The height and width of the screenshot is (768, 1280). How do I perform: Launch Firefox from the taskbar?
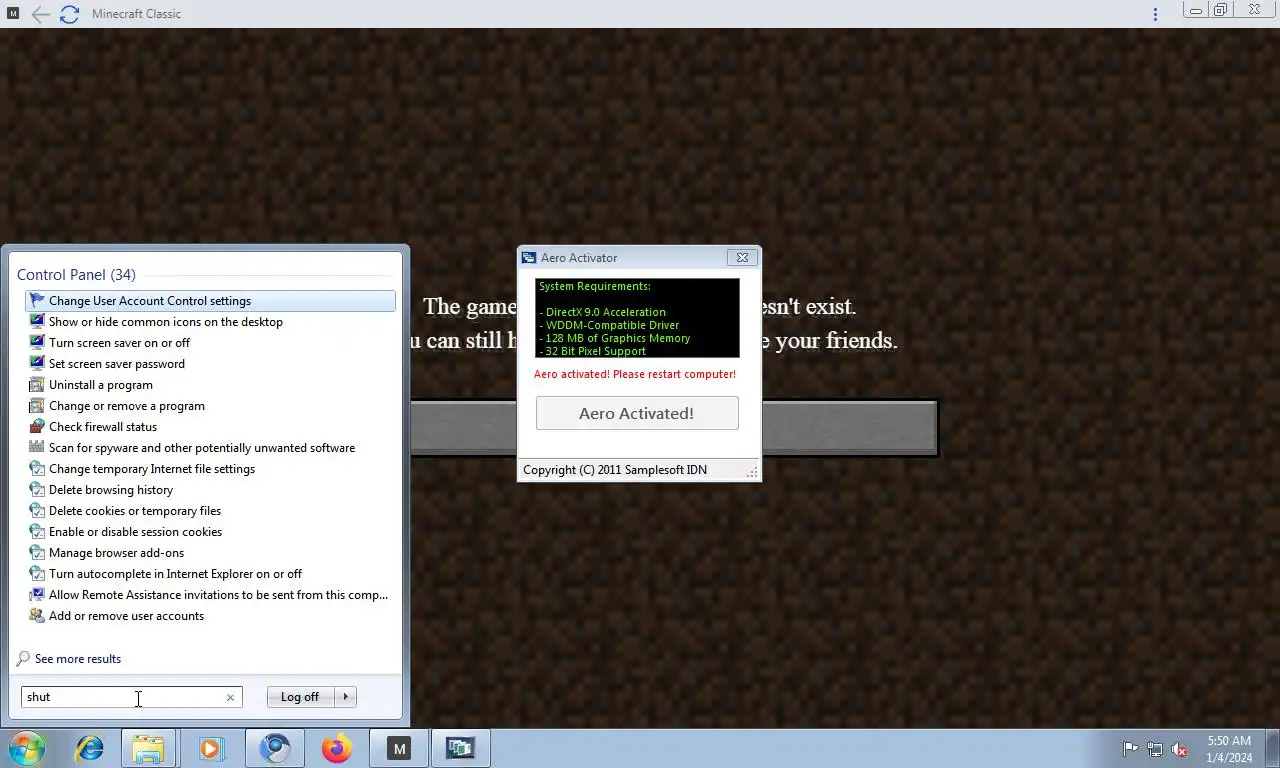[337, 748]
